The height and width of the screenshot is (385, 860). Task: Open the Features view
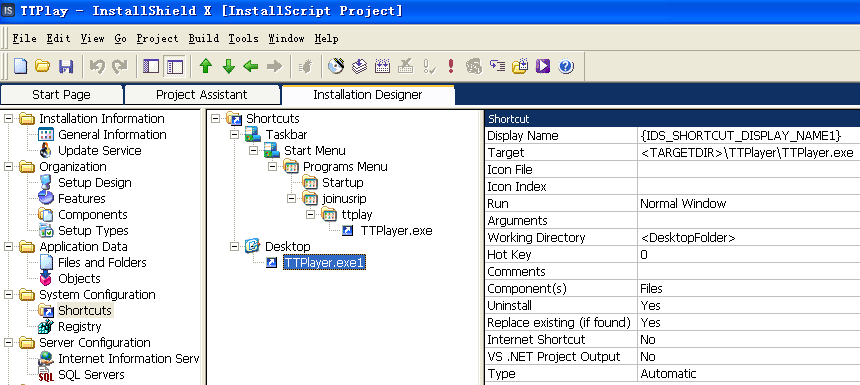pyautogui.click(x=82, y=199)
